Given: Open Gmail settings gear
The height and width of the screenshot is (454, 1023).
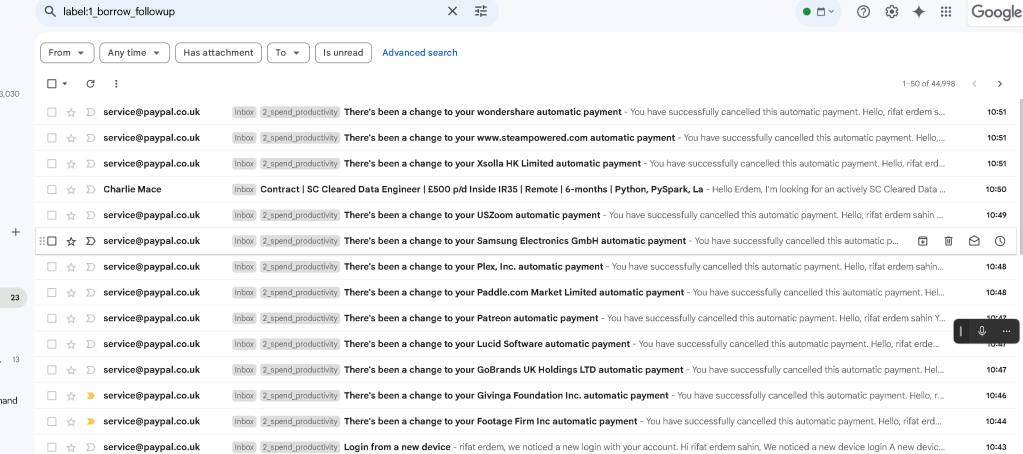Looking at the screenshot, I should (891, 11).
